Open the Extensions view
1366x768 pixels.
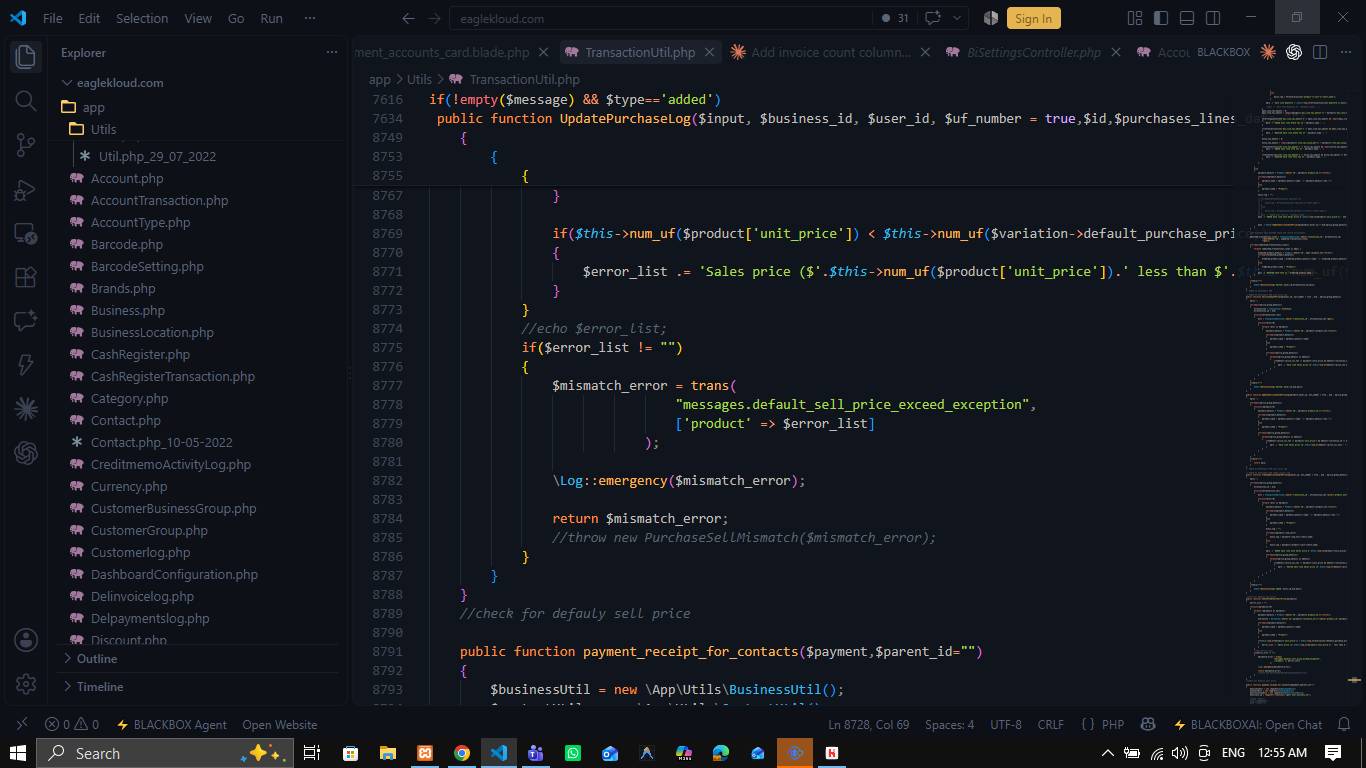pos(26,278)
